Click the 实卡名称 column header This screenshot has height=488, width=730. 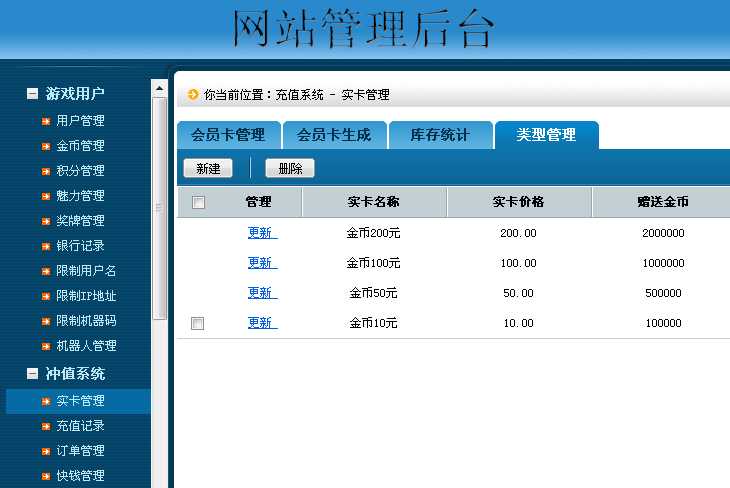[x=373, y=202]
